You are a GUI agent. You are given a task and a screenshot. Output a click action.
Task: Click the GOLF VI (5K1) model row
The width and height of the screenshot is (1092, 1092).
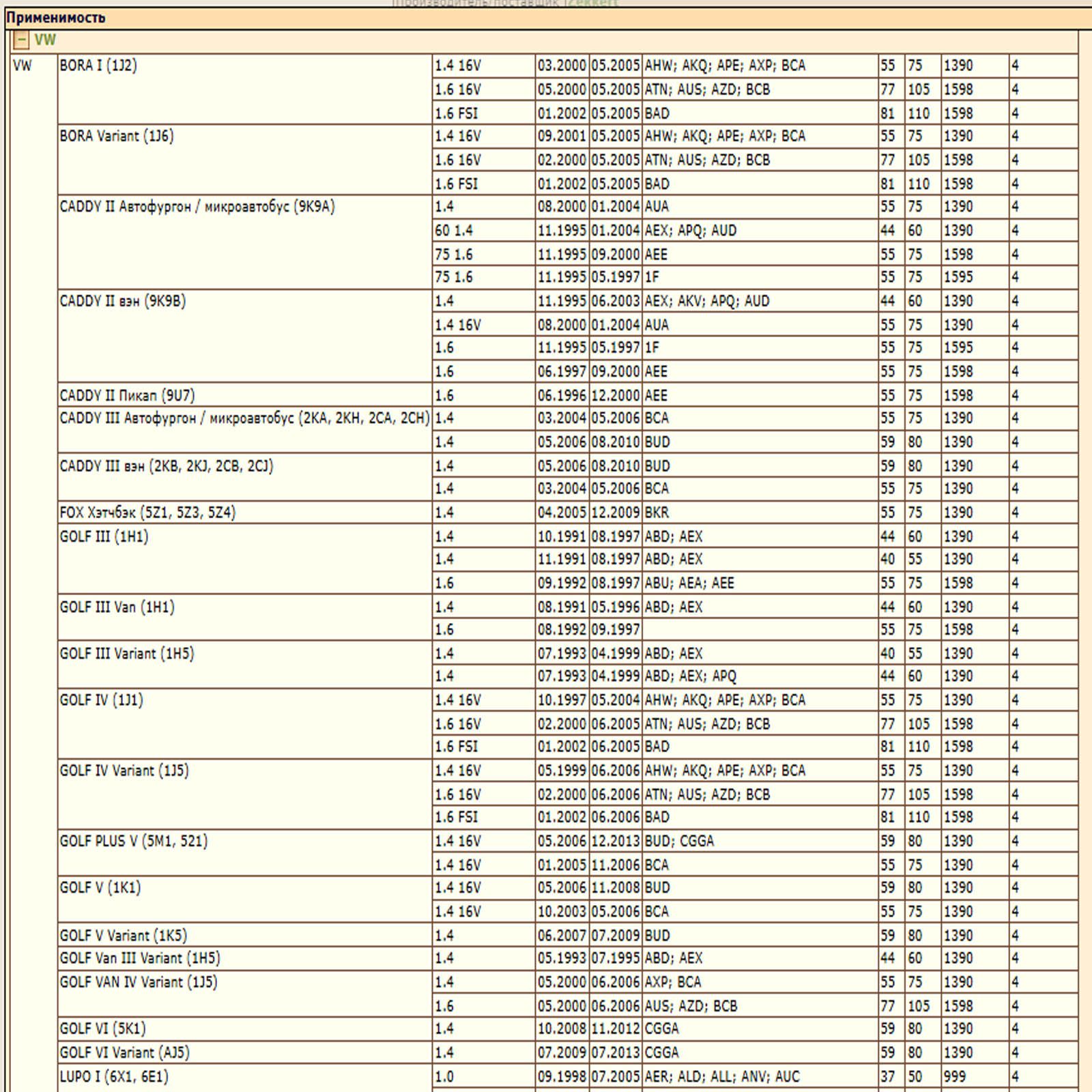click(x=102, y=1029)
